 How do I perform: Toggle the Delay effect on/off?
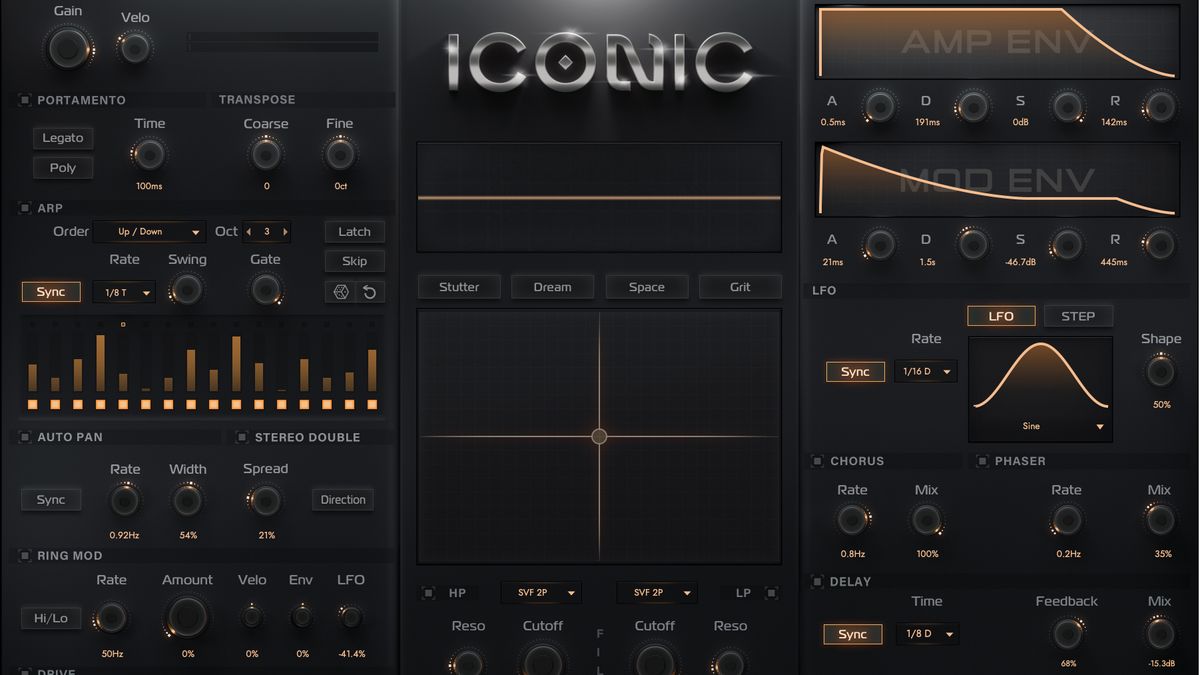[x=817, y=581]
